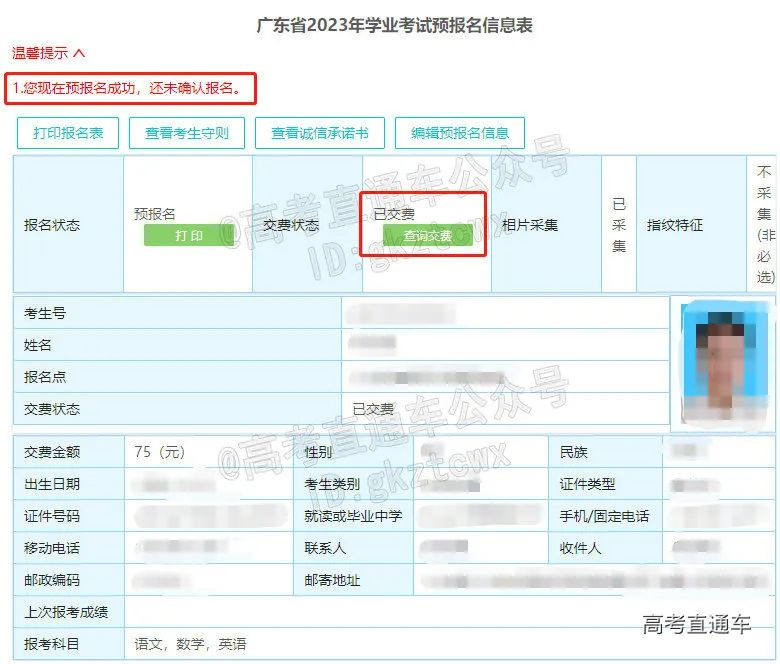Screen dimensions: 780x664
Task: Click the 移动电话 label
Action: (52, 548)
